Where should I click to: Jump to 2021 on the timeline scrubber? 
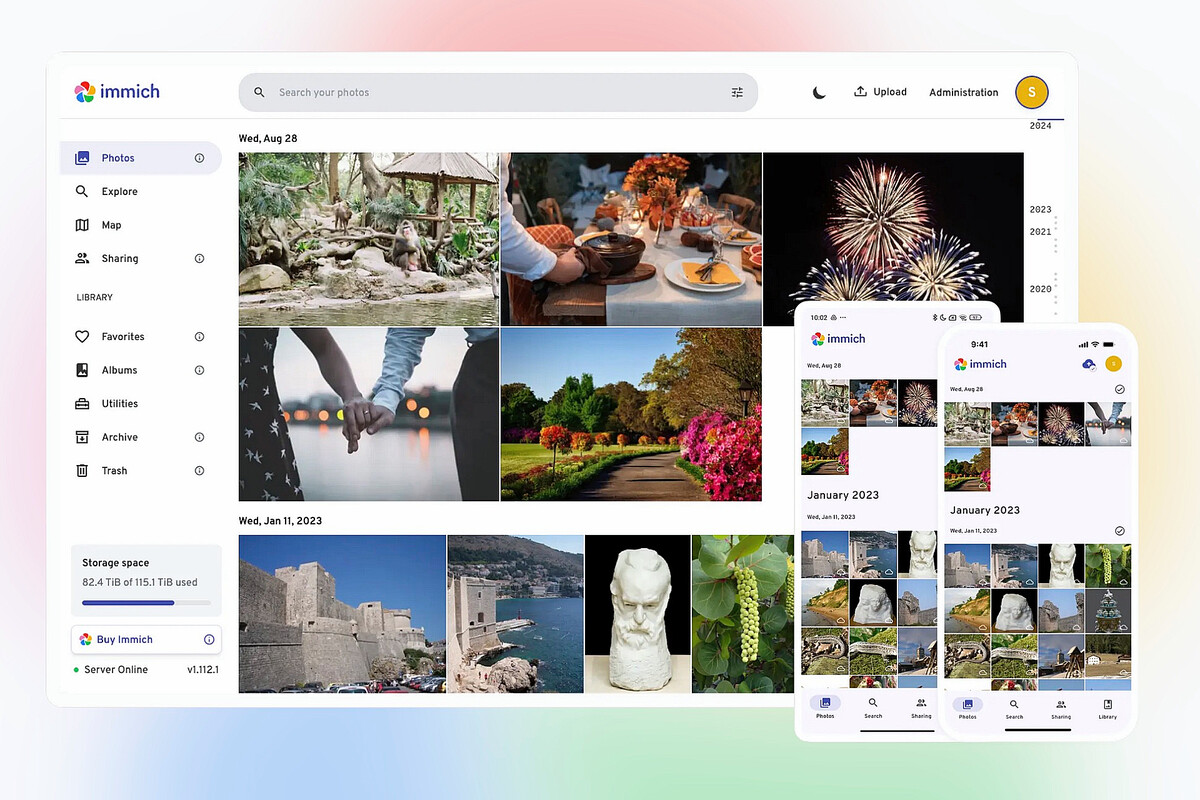pos(1040,232)
